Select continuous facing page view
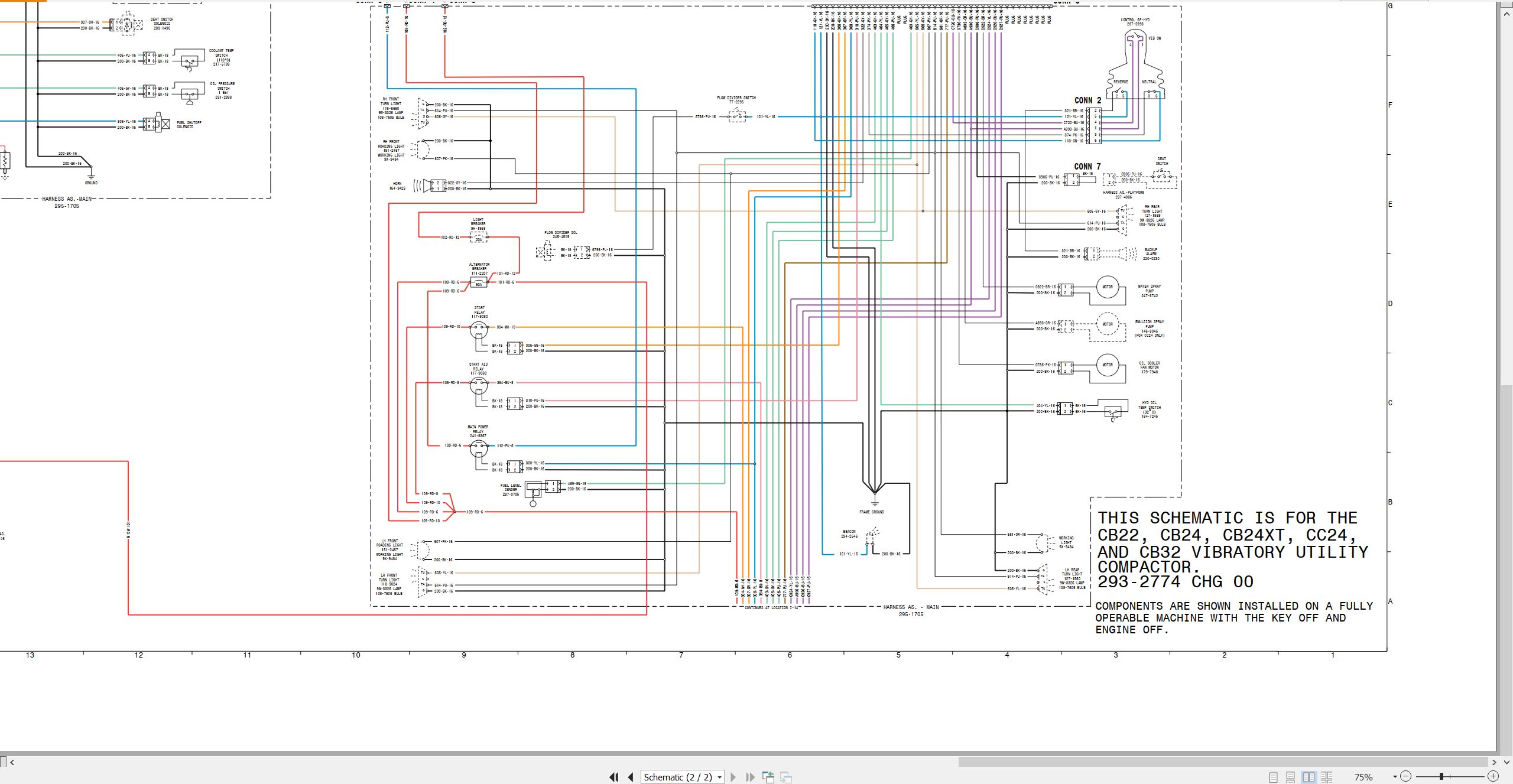This screenshot has width=1513, height=784. click(1327, 777)
